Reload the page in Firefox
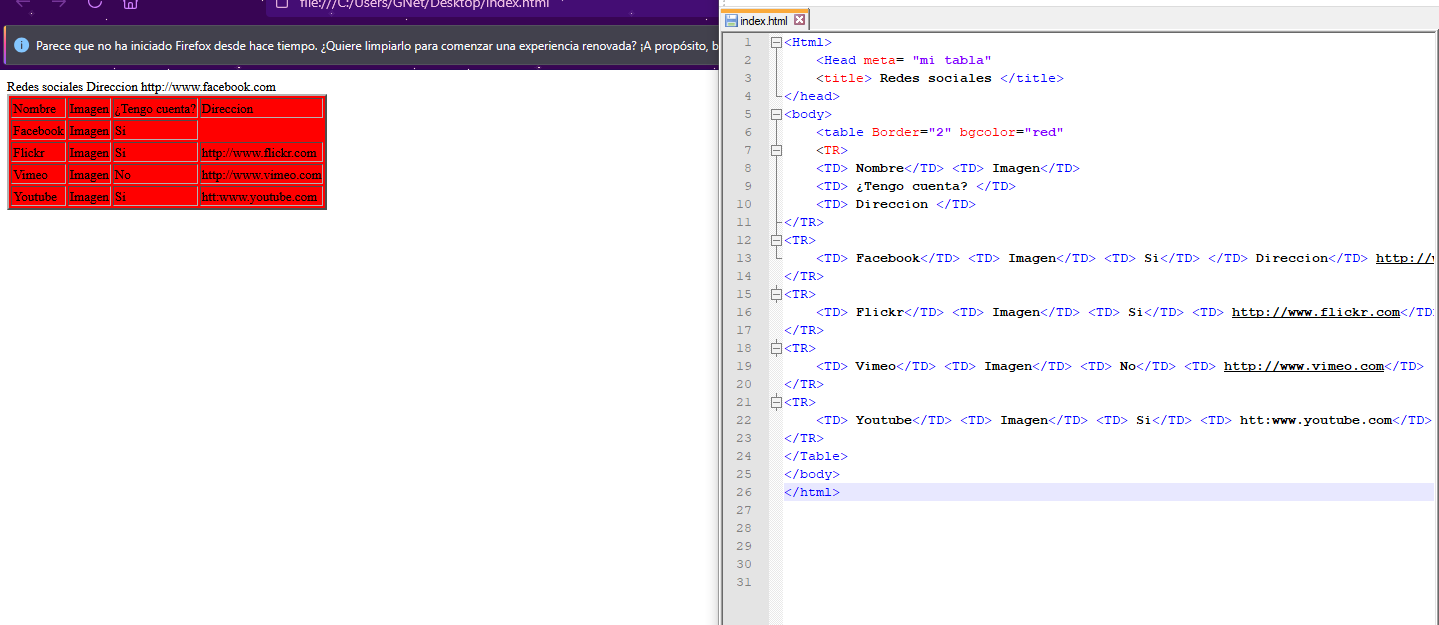1439x625 pixels. pyautogui.click(x=95, y=4)
